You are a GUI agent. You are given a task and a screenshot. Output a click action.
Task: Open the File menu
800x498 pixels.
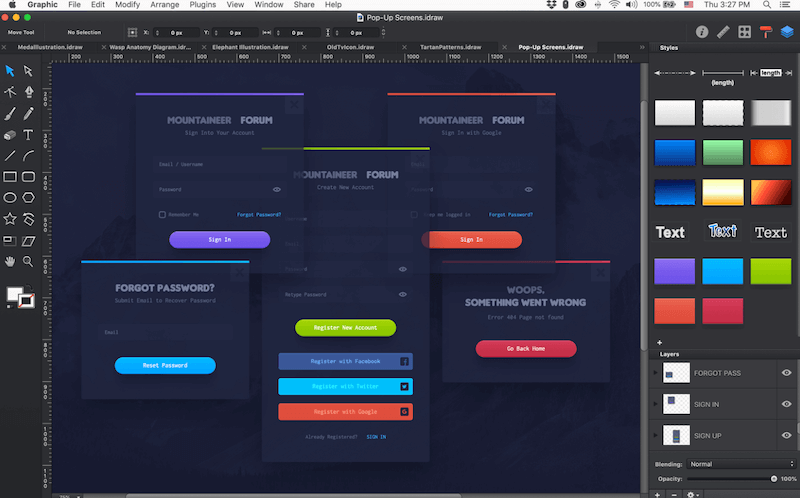[x=74, y=5]
